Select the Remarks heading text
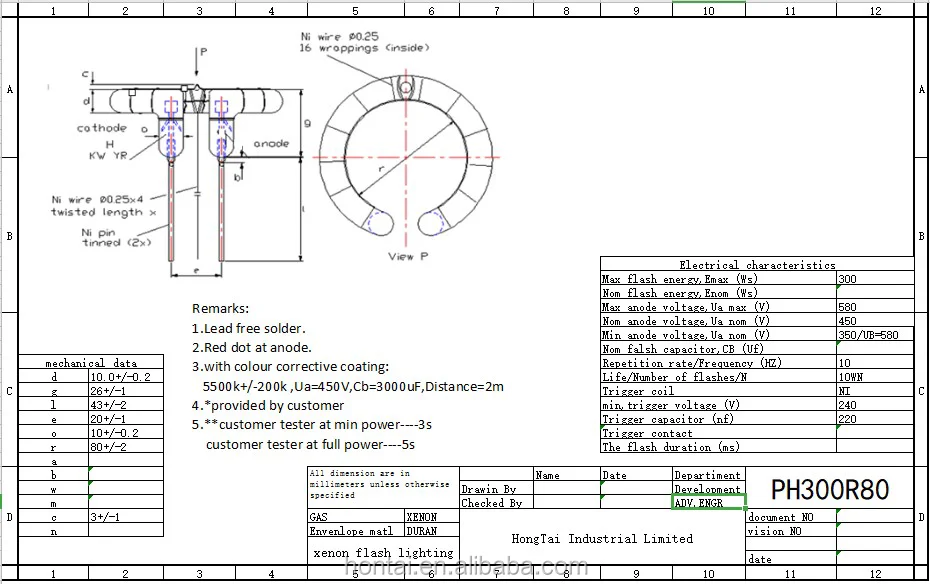The image size is (930, 584). coord(220,309)
